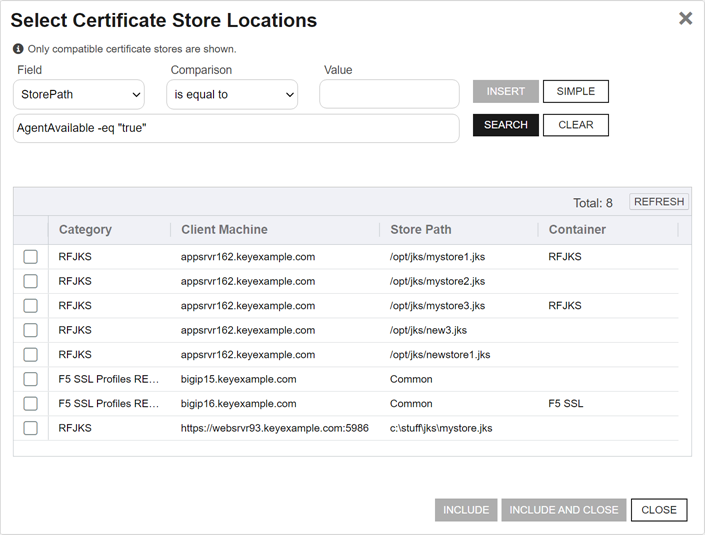
Task: Sort by the Category column header
Action: pyautogui.click(x=85, y=230)
